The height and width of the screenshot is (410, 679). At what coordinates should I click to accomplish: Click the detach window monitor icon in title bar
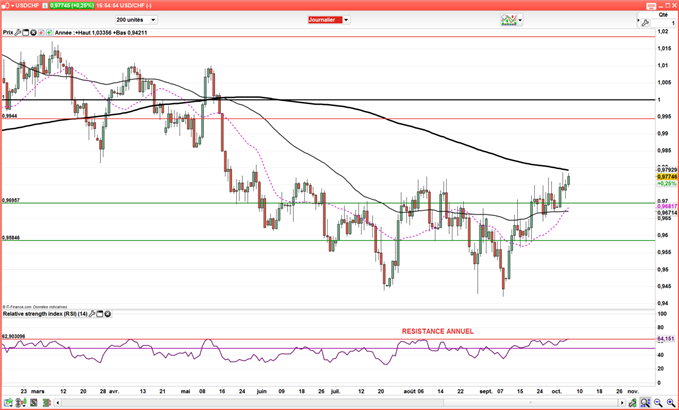[651, 6]
